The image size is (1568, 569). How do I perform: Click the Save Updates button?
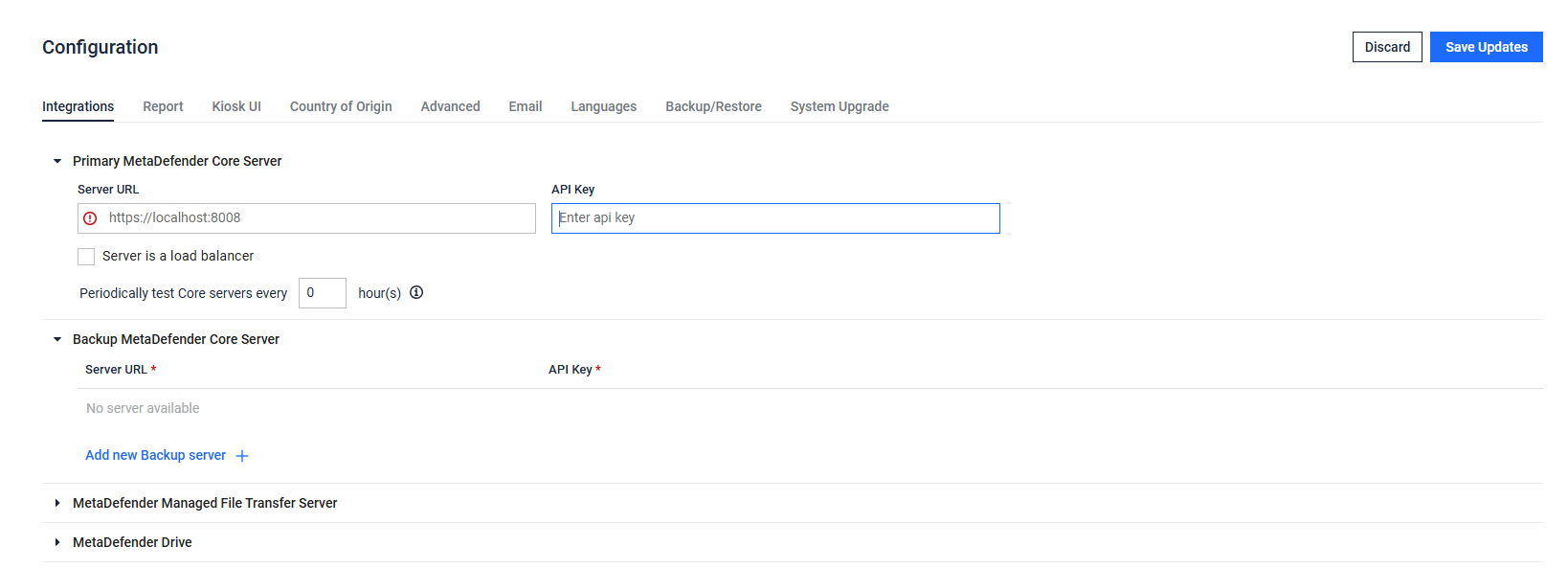point(1486,47)
